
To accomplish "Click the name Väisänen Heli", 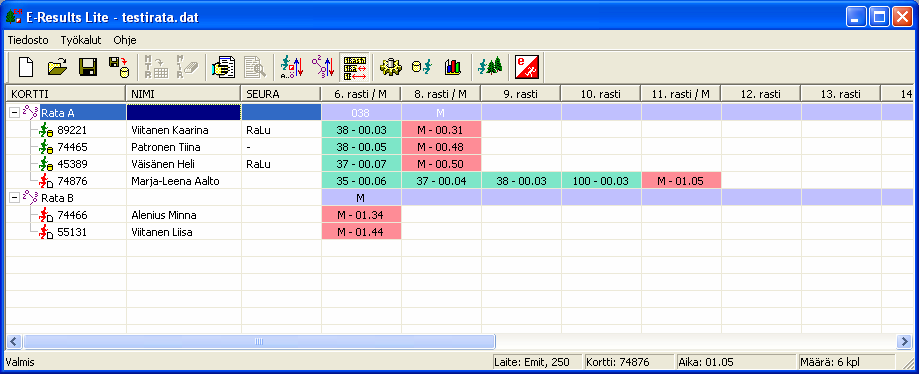I will [163, 164].
